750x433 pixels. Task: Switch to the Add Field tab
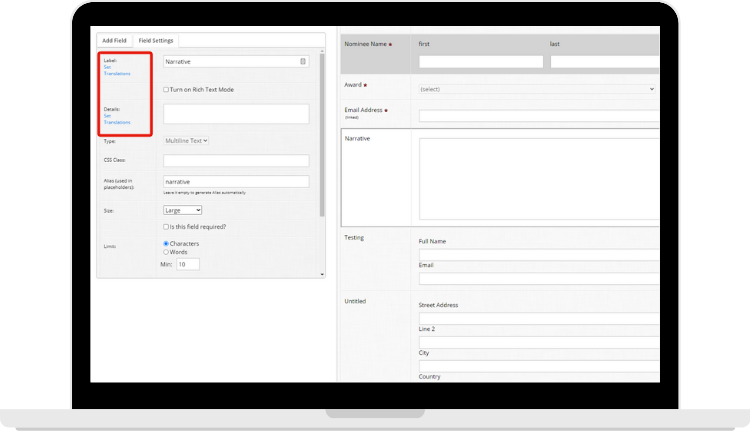(x=114, y=41)
